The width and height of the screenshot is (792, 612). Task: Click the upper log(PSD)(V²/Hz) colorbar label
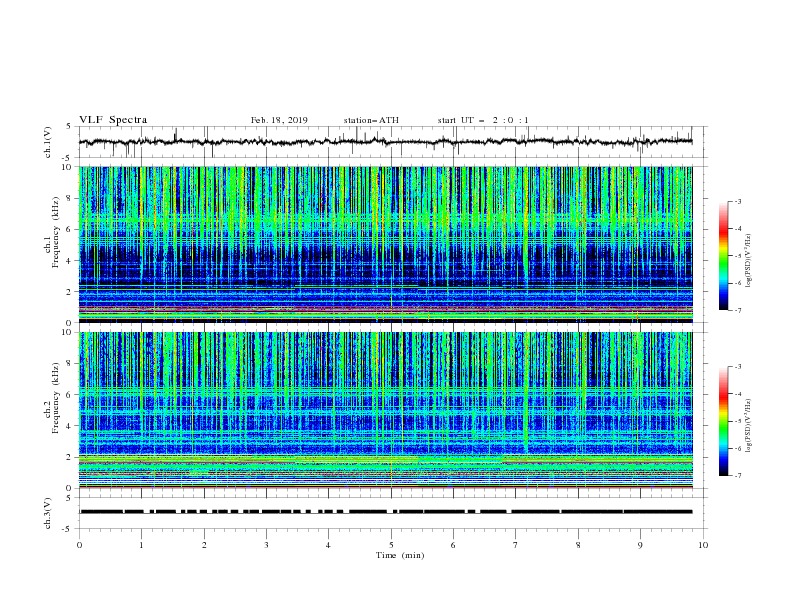[x=749, y=261]
